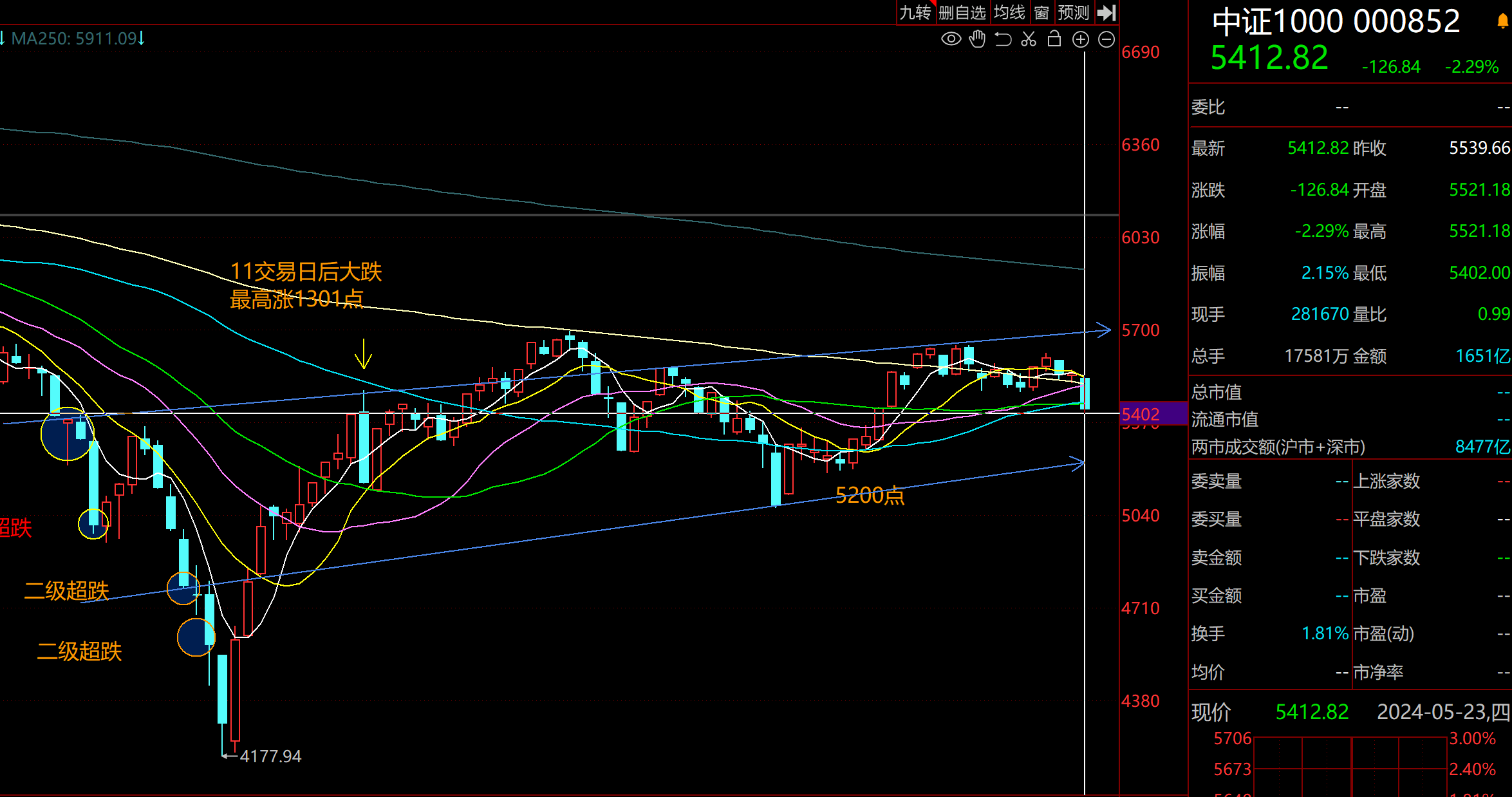Jump to latest with the arrow-to-bar icon

point(1106,12)
